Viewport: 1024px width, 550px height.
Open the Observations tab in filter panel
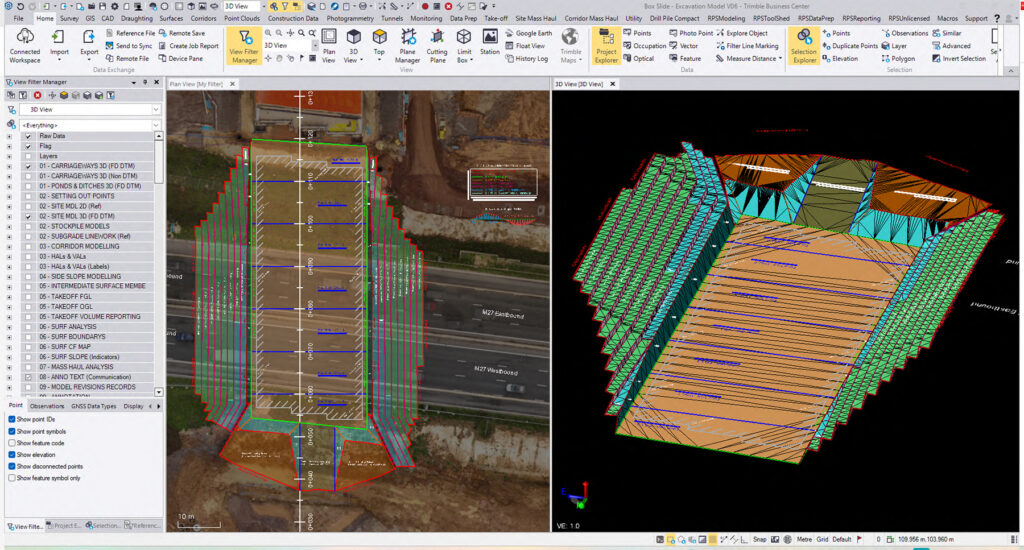tap(47, 406)
